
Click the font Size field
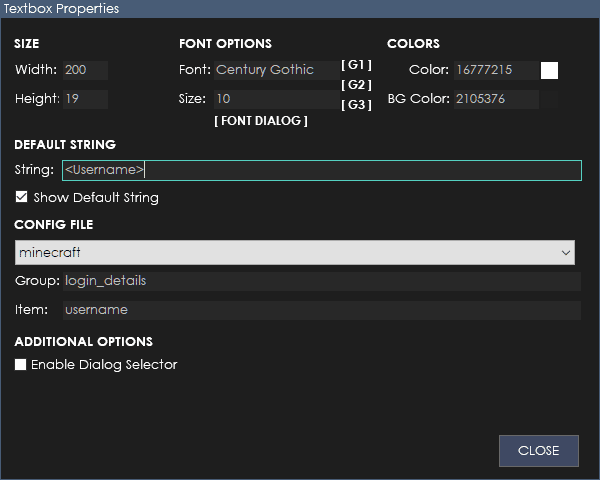click(x=277, y=99)
